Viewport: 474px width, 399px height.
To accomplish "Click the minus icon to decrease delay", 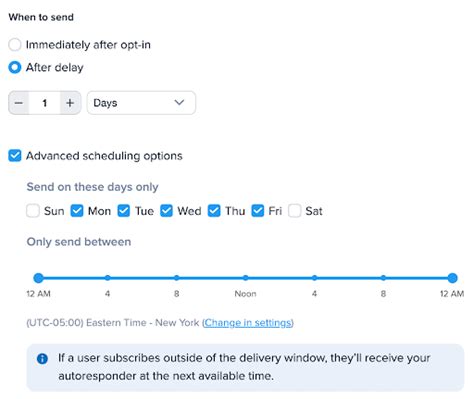I will click(x=19, y=103).
